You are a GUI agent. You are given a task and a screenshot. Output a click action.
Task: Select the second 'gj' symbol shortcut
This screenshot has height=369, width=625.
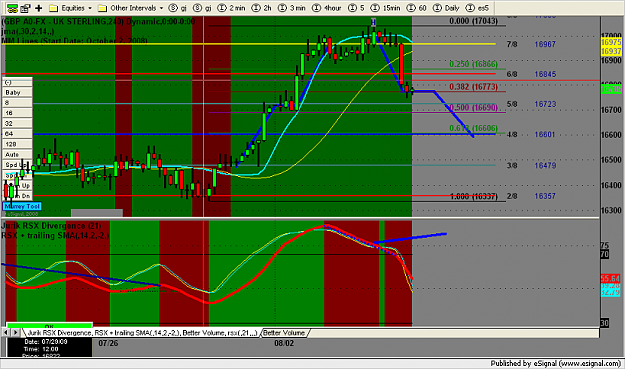pyautogui.click(x=202, y=8)
